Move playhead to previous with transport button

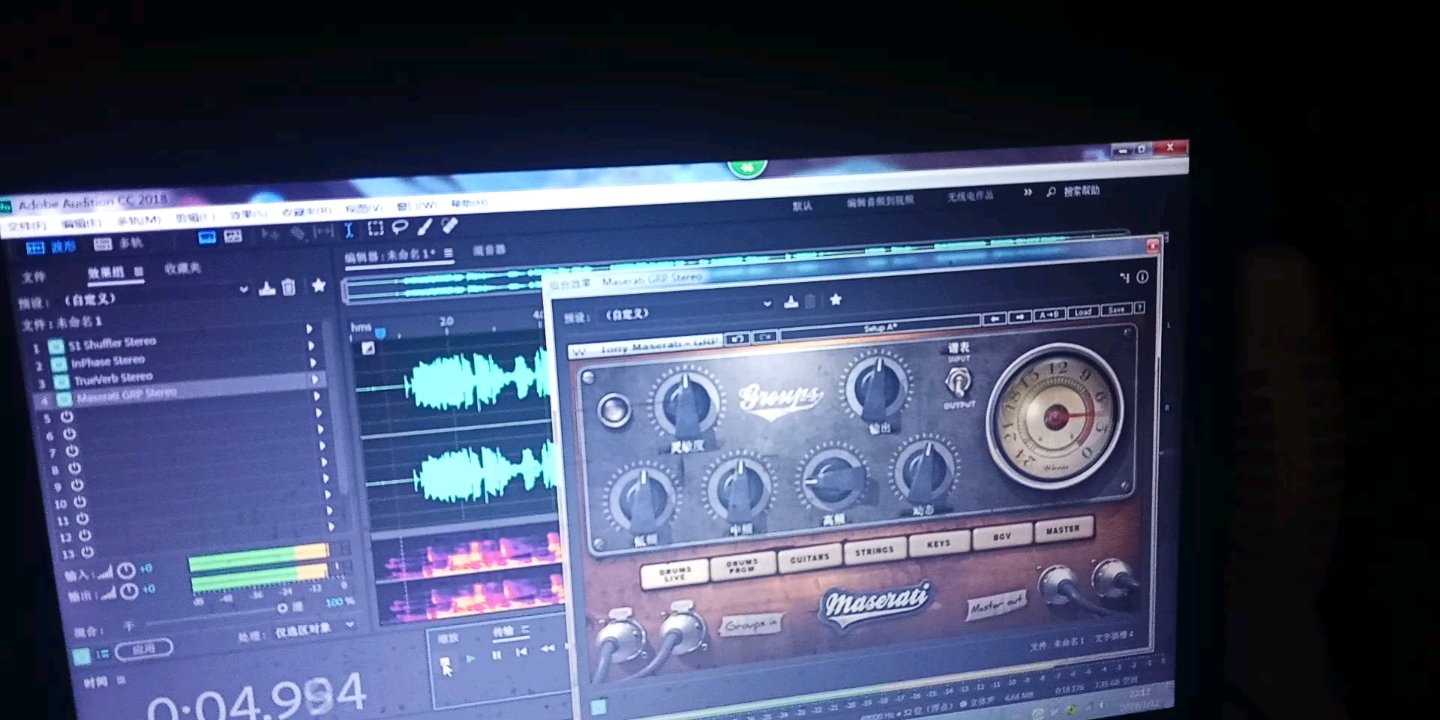(521, 652)
